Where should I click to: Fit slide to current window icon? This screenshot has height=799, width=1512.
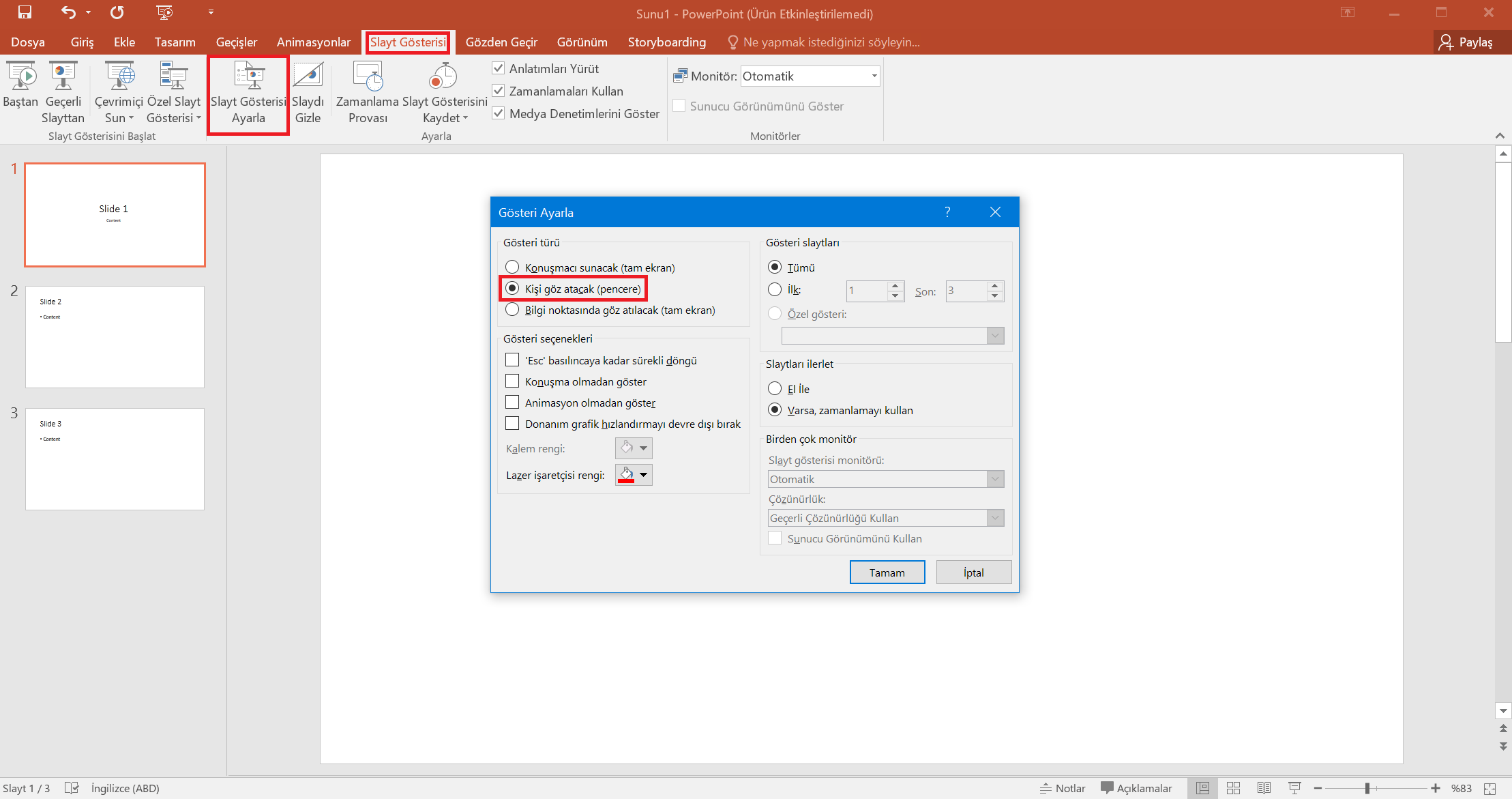pyautogui.click(x=1489, y=788)
